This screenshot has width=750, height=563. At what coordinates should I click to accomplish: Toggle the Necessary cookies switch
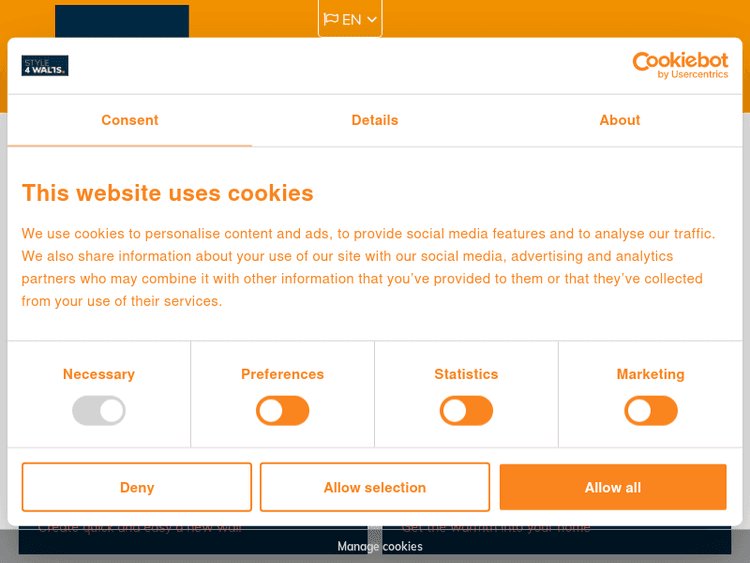[99, 410]
